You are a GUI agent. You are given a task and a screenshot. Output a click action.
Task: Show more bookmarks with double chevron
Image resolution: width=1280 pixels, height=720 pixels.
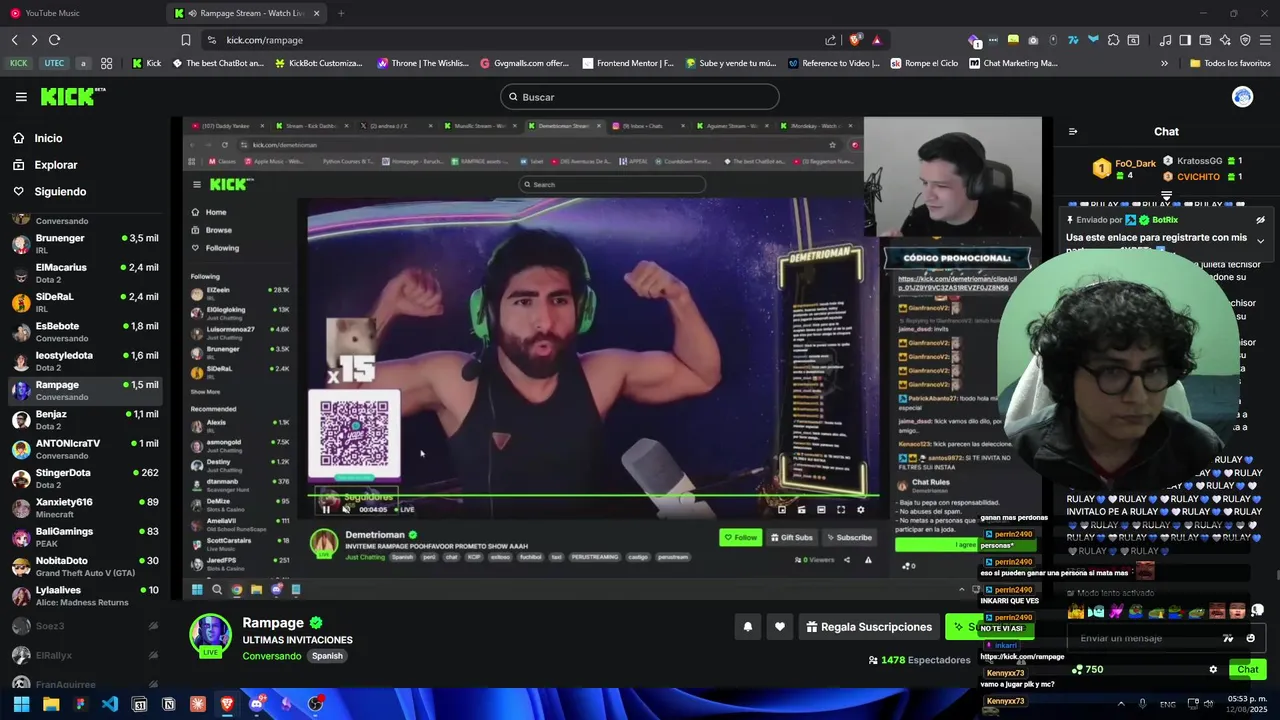tap(1164, 63)
